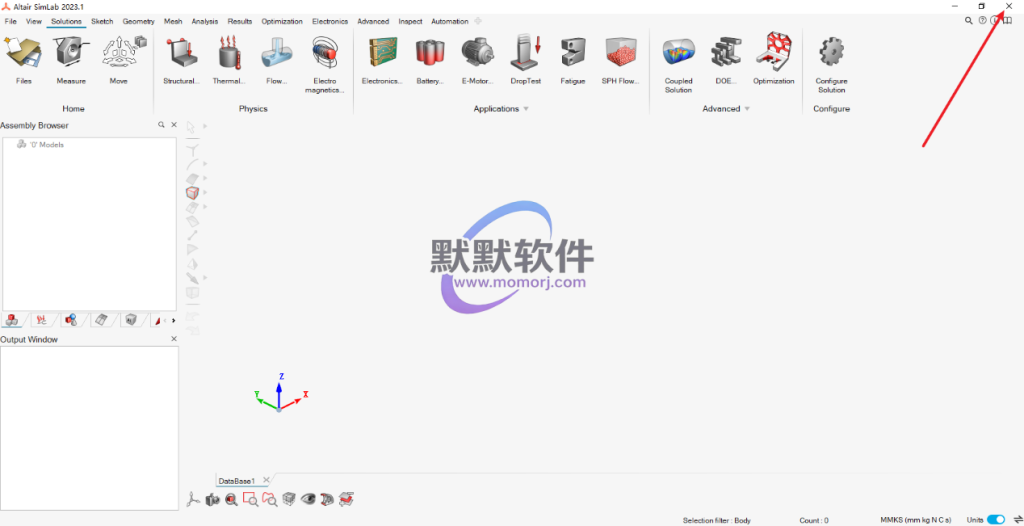The image size is (1024, 526).
Task: Select the '0' Models tree item
Action: (x=44, y=145)
